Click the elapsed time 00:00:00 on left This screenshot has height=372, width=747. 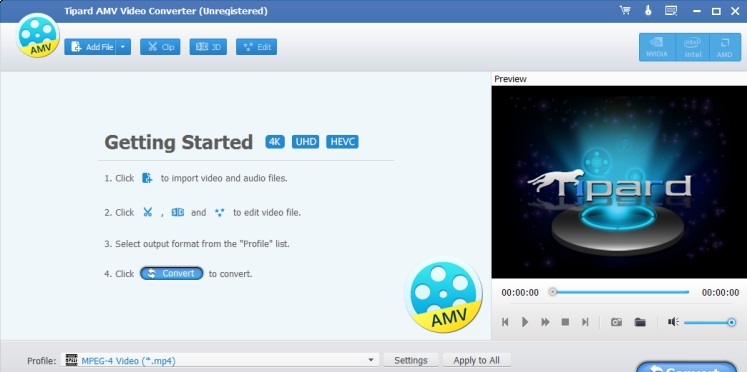520,292
